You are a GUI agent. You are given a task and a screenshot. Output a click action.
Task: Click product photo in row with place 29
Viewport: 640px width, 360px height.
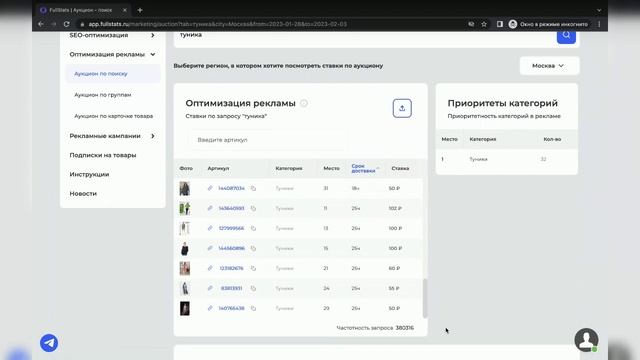pyautogui.click(x=185, y=308)
